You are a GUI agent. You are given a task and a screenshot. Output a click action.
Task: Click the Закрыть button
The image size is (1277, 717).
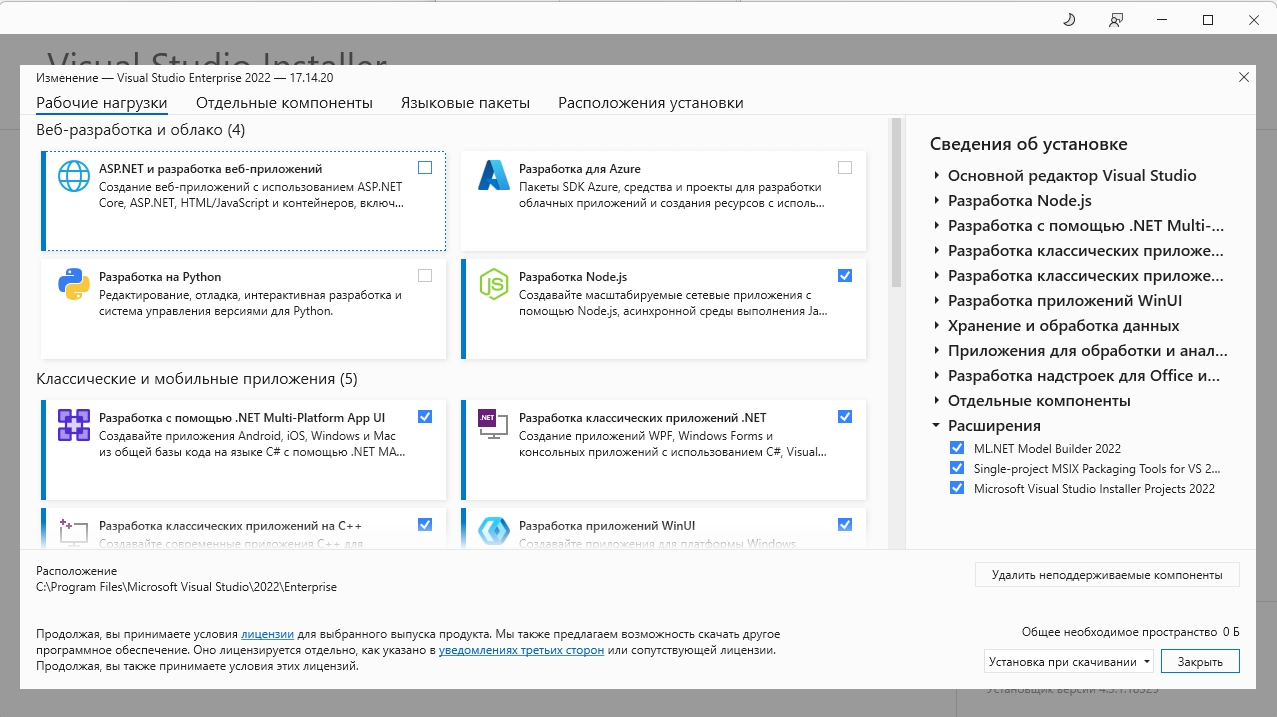1200,661
